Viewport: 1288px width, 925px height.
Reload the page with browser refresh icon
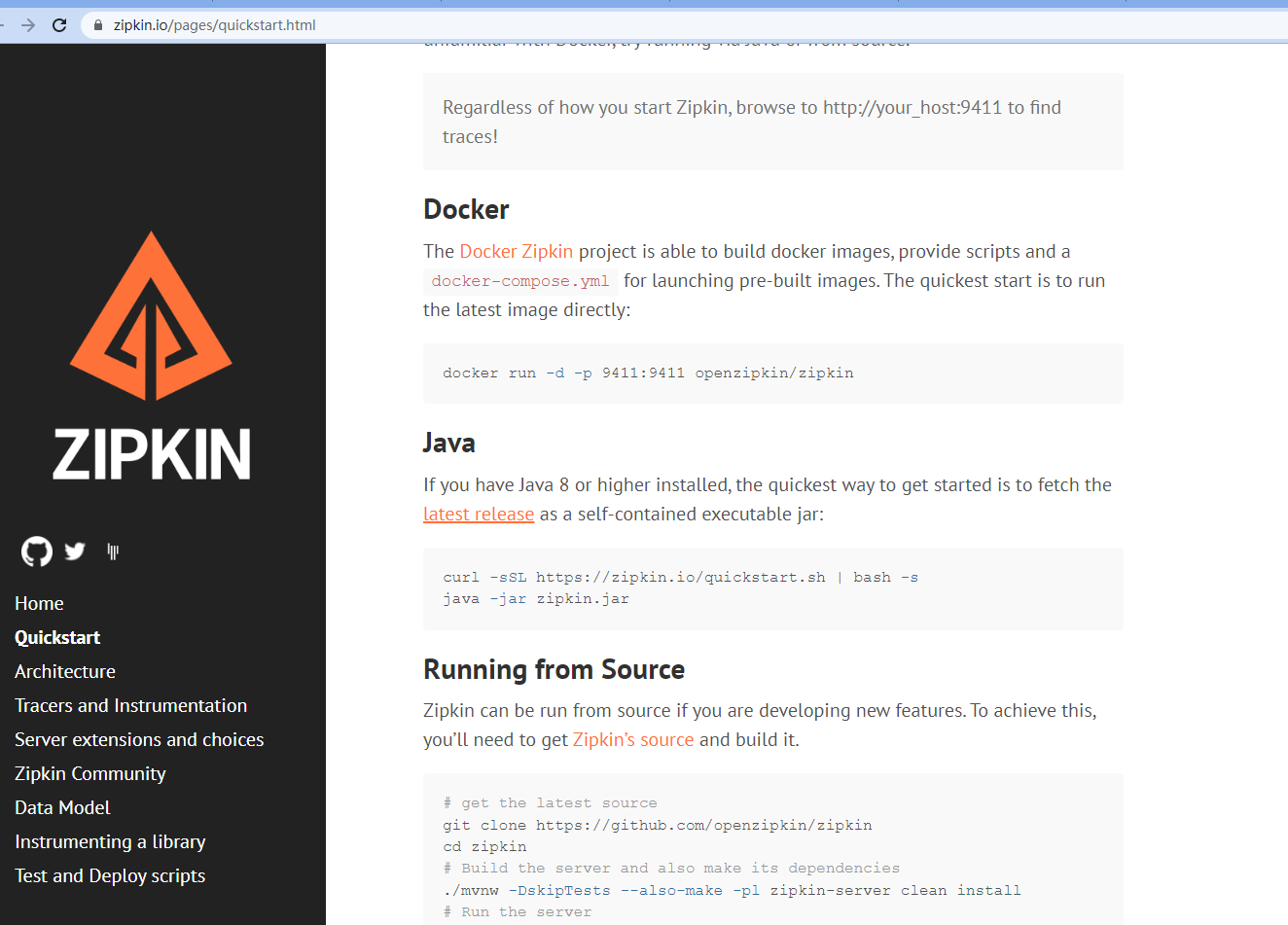click(x=59, y=25)
